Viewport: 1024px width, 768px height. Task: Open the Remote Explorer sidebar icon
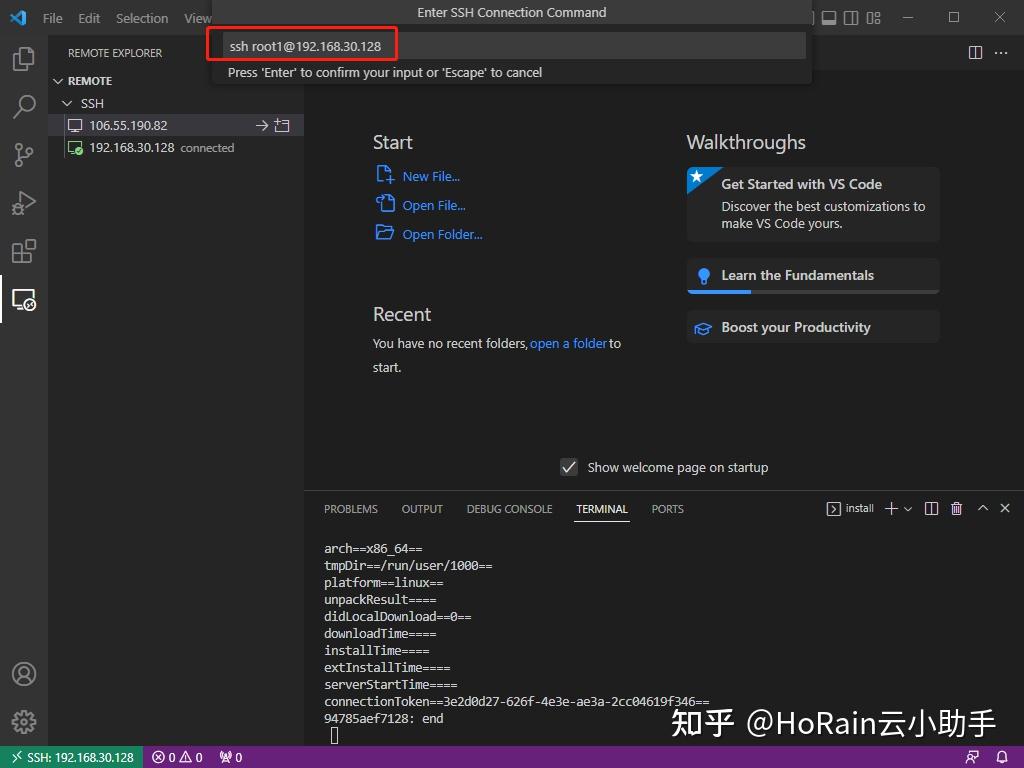(x=24, y=299)
